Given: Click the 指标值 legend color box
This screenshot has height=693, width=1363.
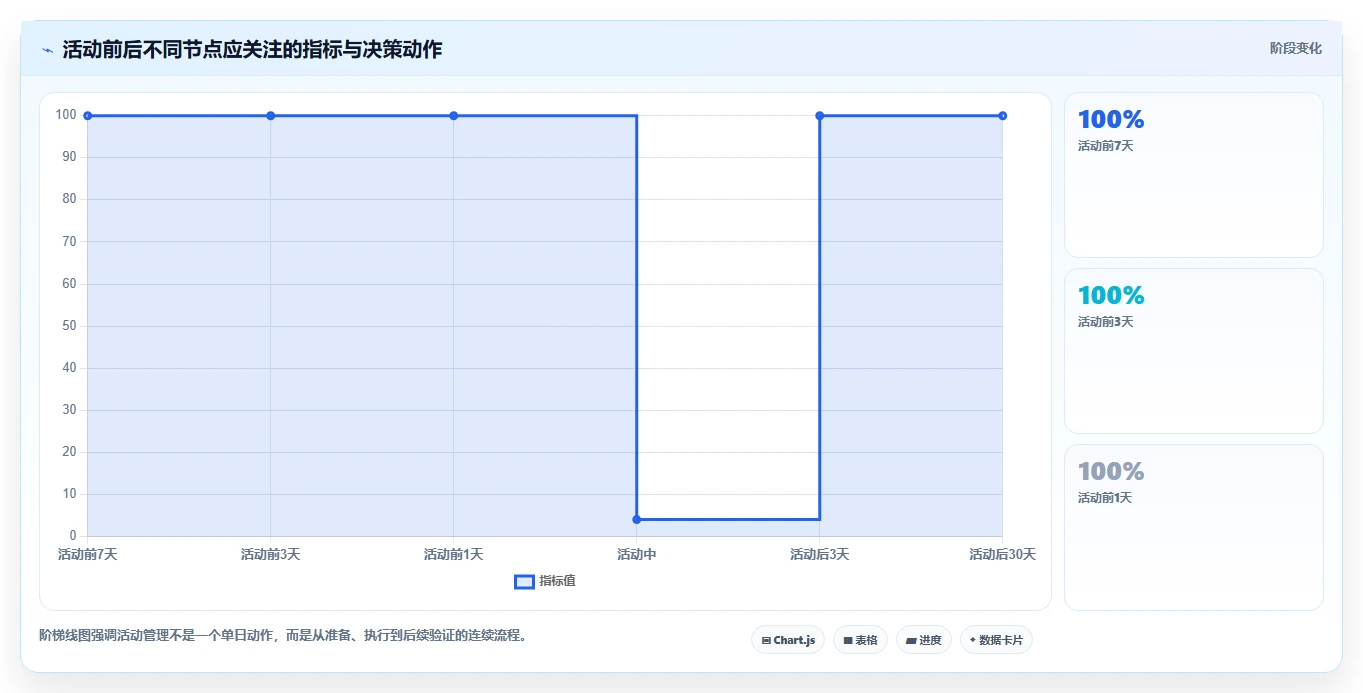Looking at the screenshot, I should click(x=524, y=582).
